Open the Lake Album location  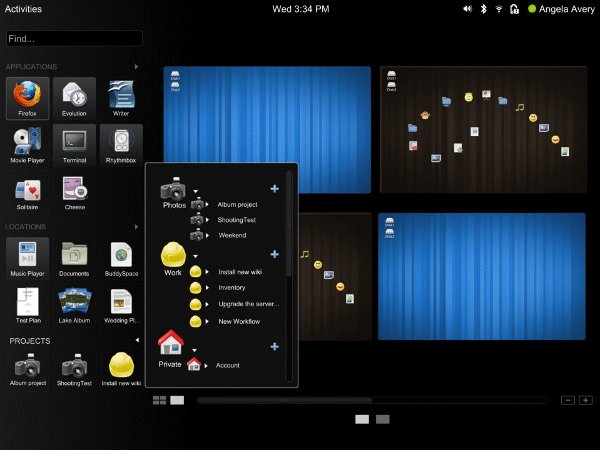point(74,305)
